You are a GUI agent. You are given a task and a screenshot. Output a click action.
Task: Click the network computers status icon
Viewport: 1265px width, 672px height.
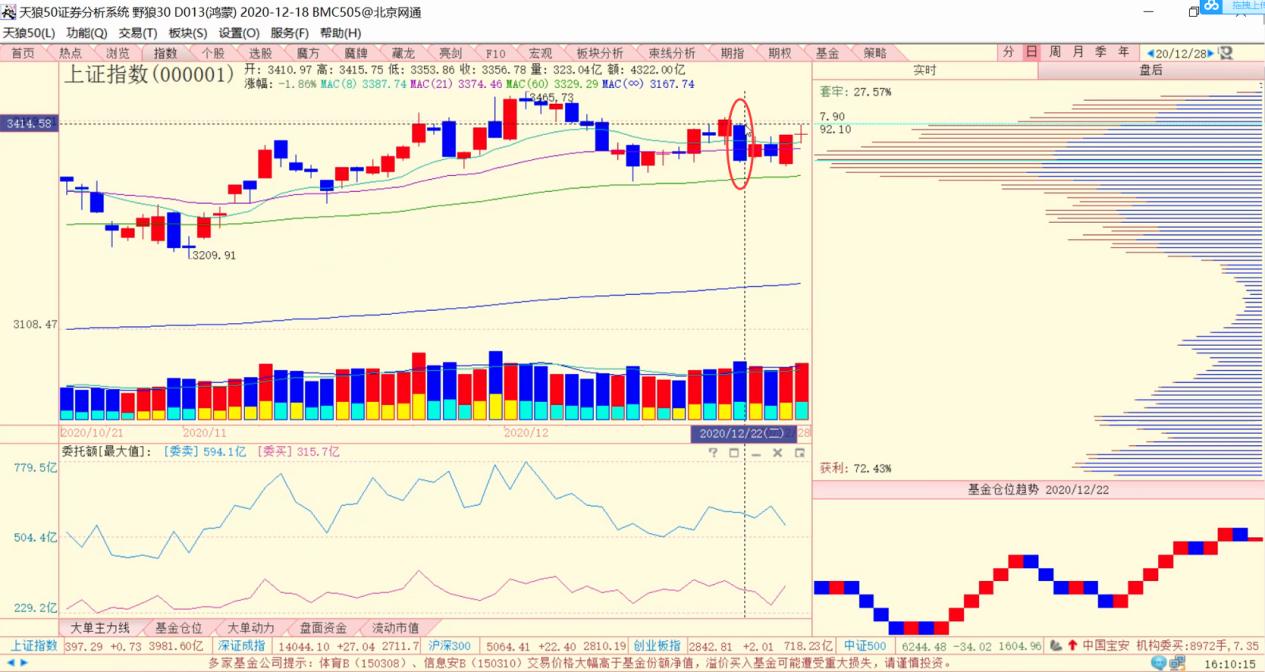[1177, 663]
